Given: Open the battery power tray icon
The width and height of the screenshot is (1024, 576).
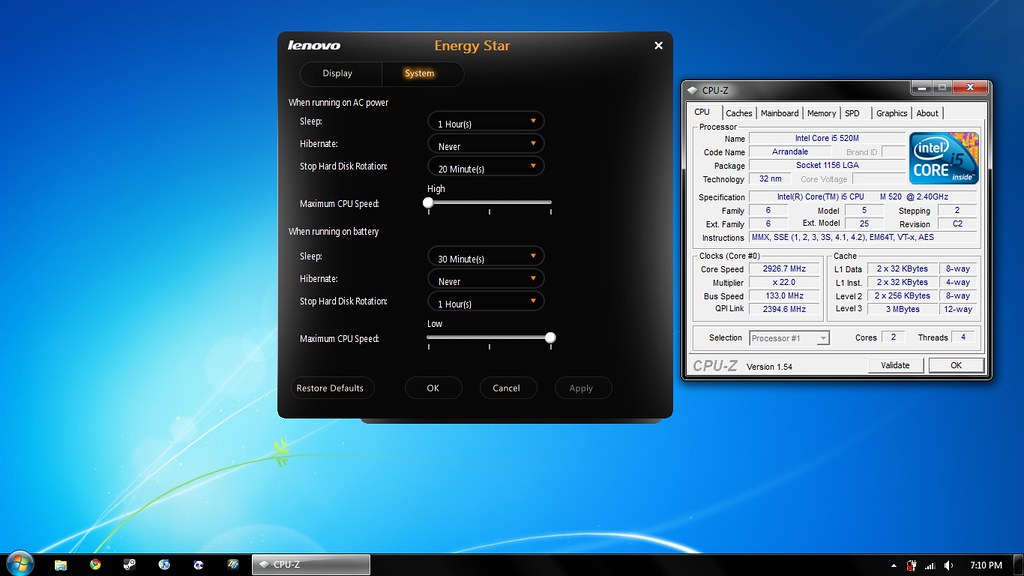Looking at the screenshot, I should tap(911, 566).
